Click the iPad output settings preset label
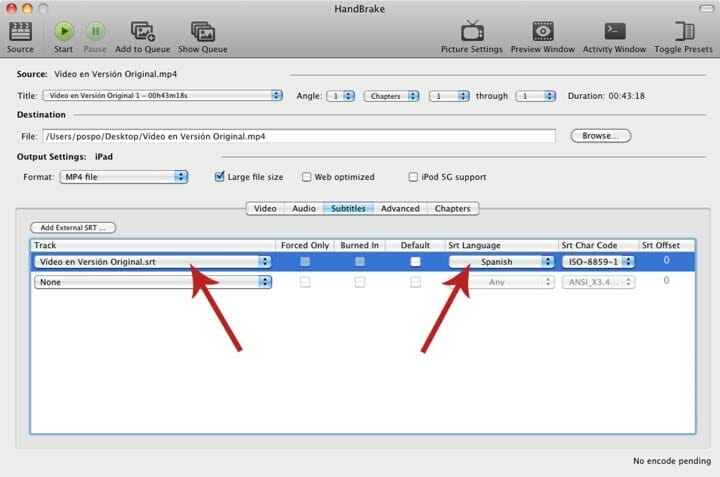720x477 pixels. [x=104, y=157]
